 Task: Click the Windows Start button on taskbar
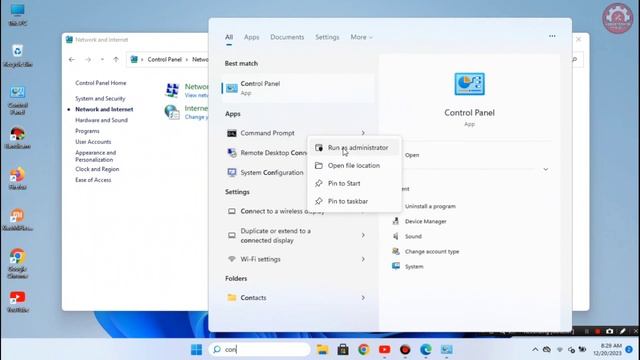[196, 350]
